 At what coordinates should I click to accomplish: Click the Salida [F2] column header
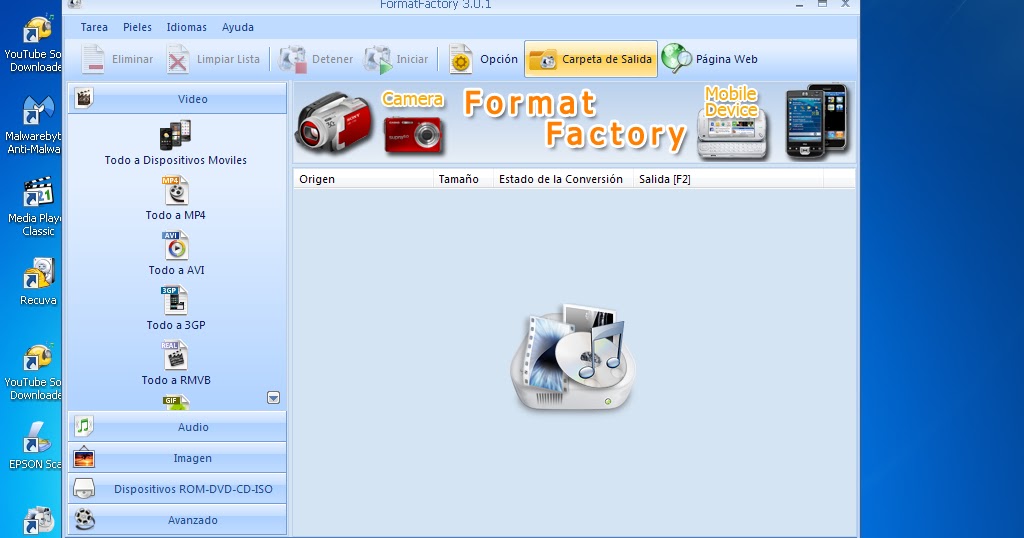click(728, 179)
